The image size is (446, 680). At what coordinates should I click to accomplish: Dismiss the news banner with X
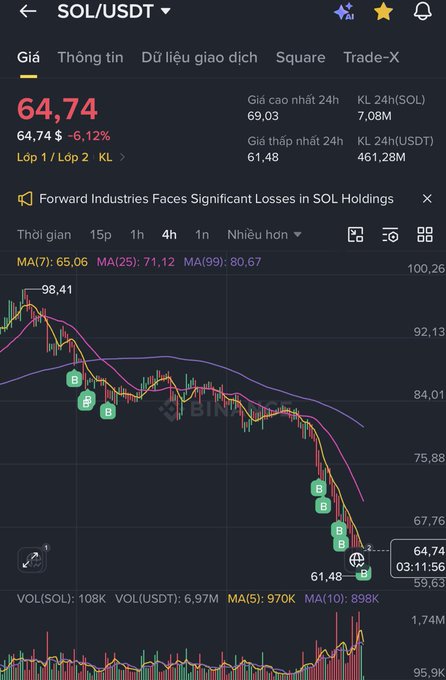[x=427, y=199]
